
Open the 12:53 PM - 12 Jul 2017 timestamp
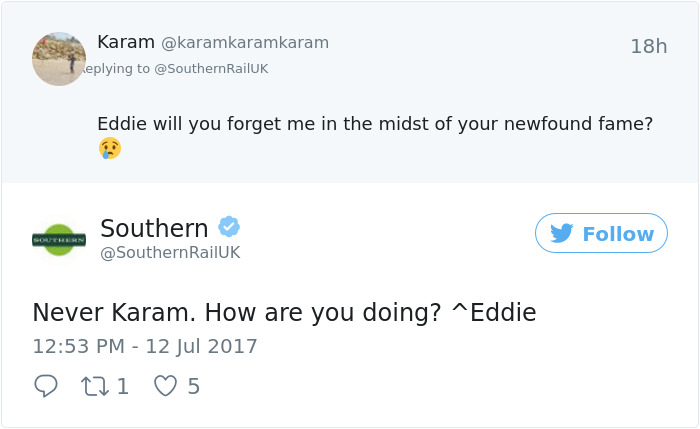tap(145, 347)
